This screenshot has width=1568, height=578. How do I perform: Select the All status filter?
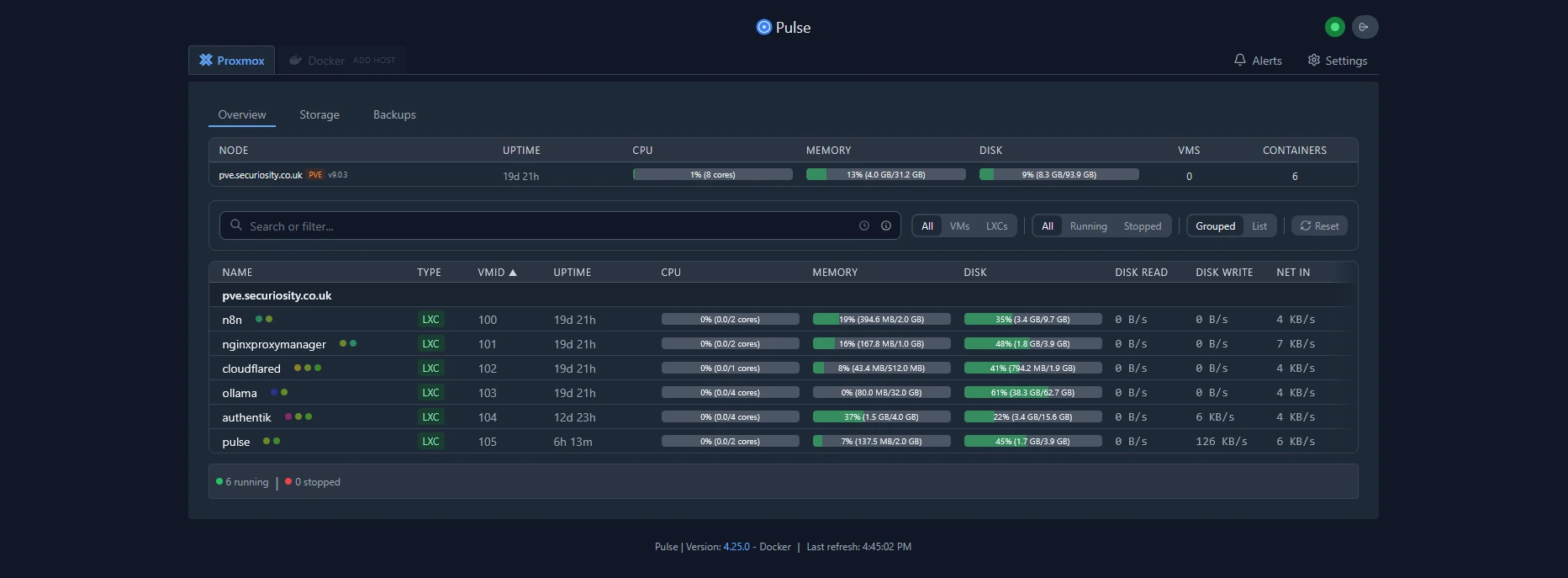[x=1048, y=226]
